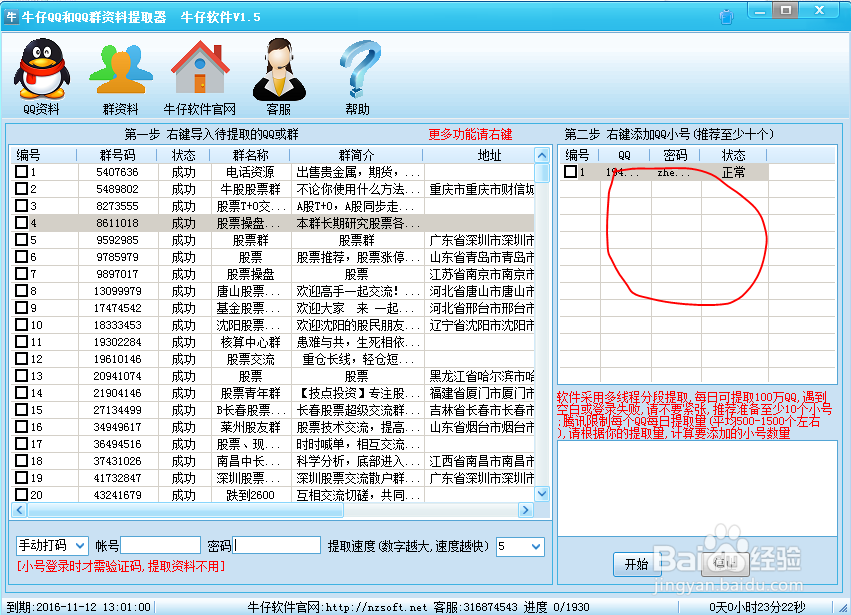Screen dimensions: 851x615
Task: Click group number 20941074
Action: pyautogui.click(x=117, y=376)
